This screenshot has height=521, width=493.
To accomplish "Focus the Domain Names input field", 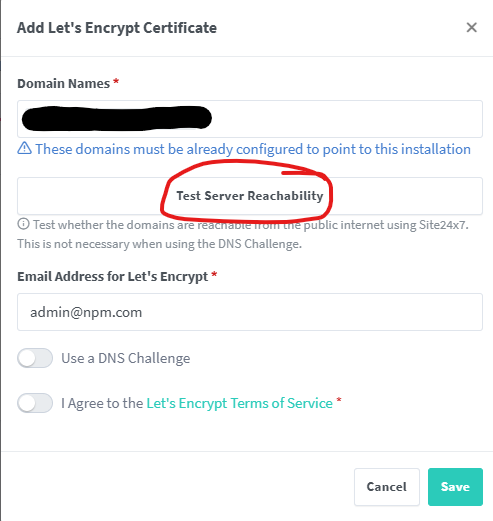I will coord(250,119).
